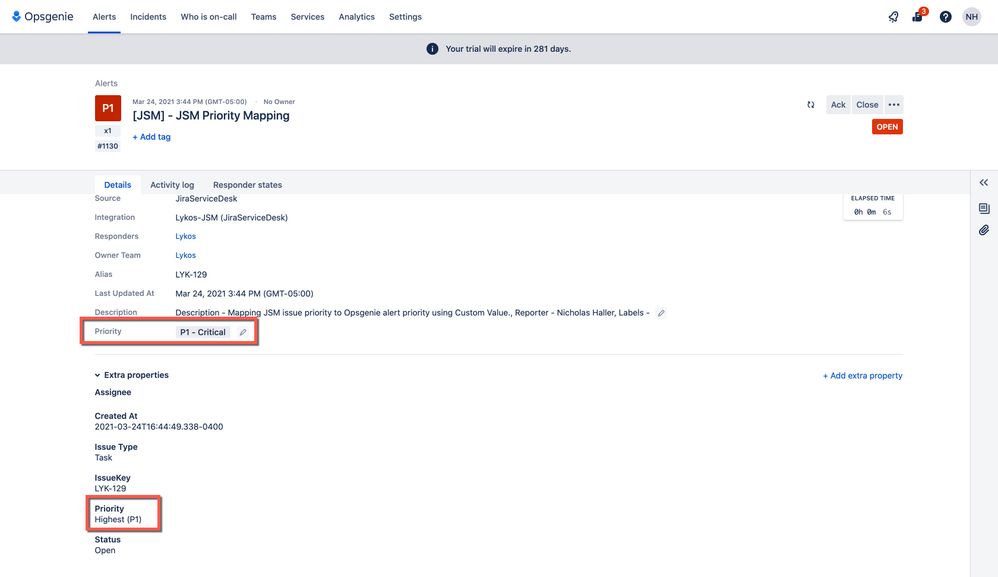Open the help question mark icon

(x=946, y=17)
